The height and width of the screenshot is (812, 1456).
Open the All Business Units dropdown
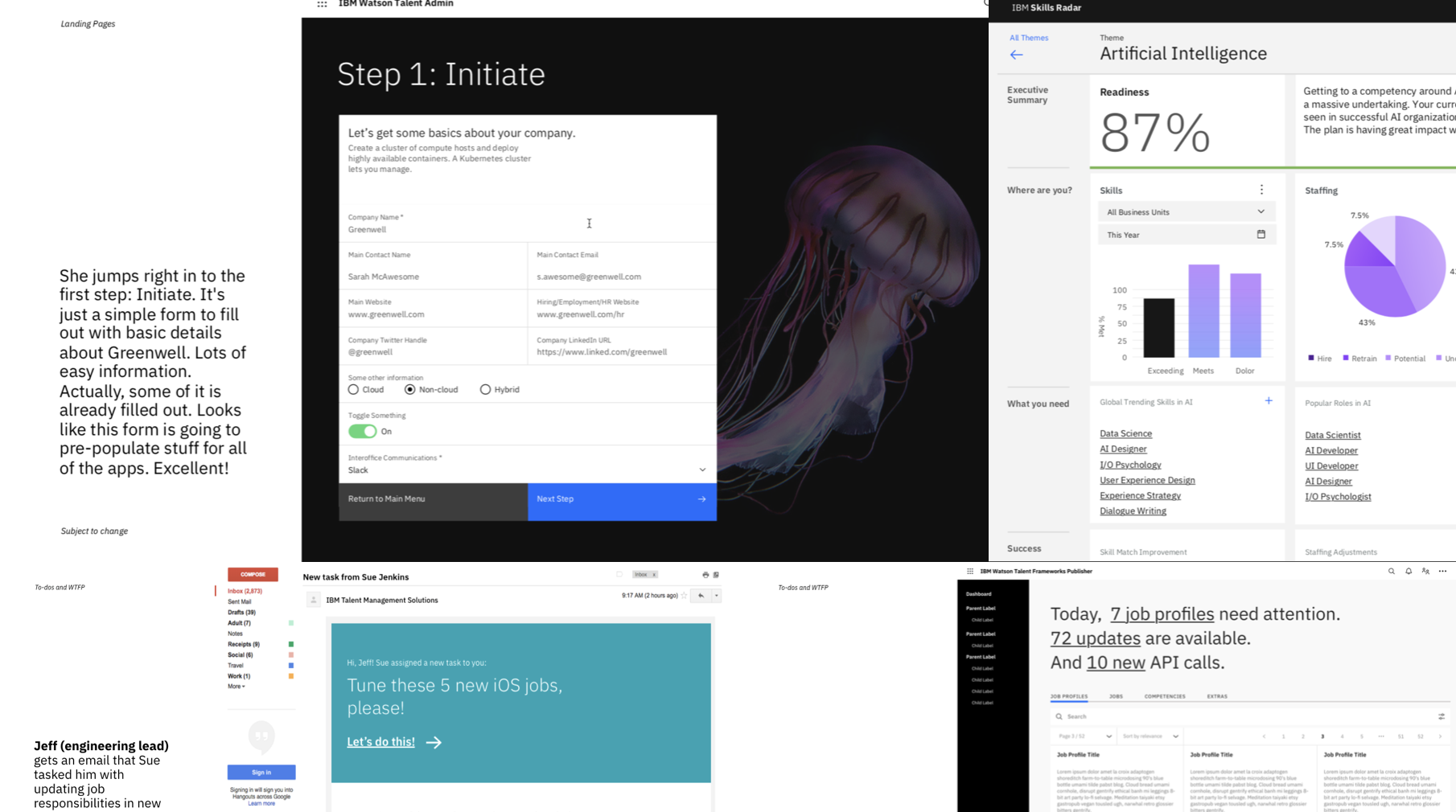(1187, 212)
